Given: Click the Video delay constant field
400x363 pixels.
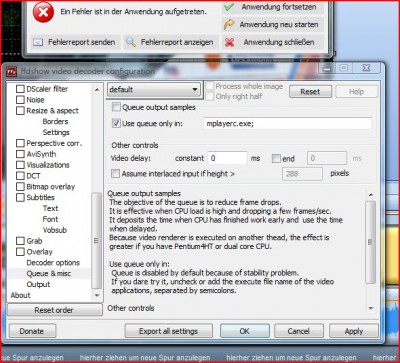Looking at the screenshot, I should point(227,158).
